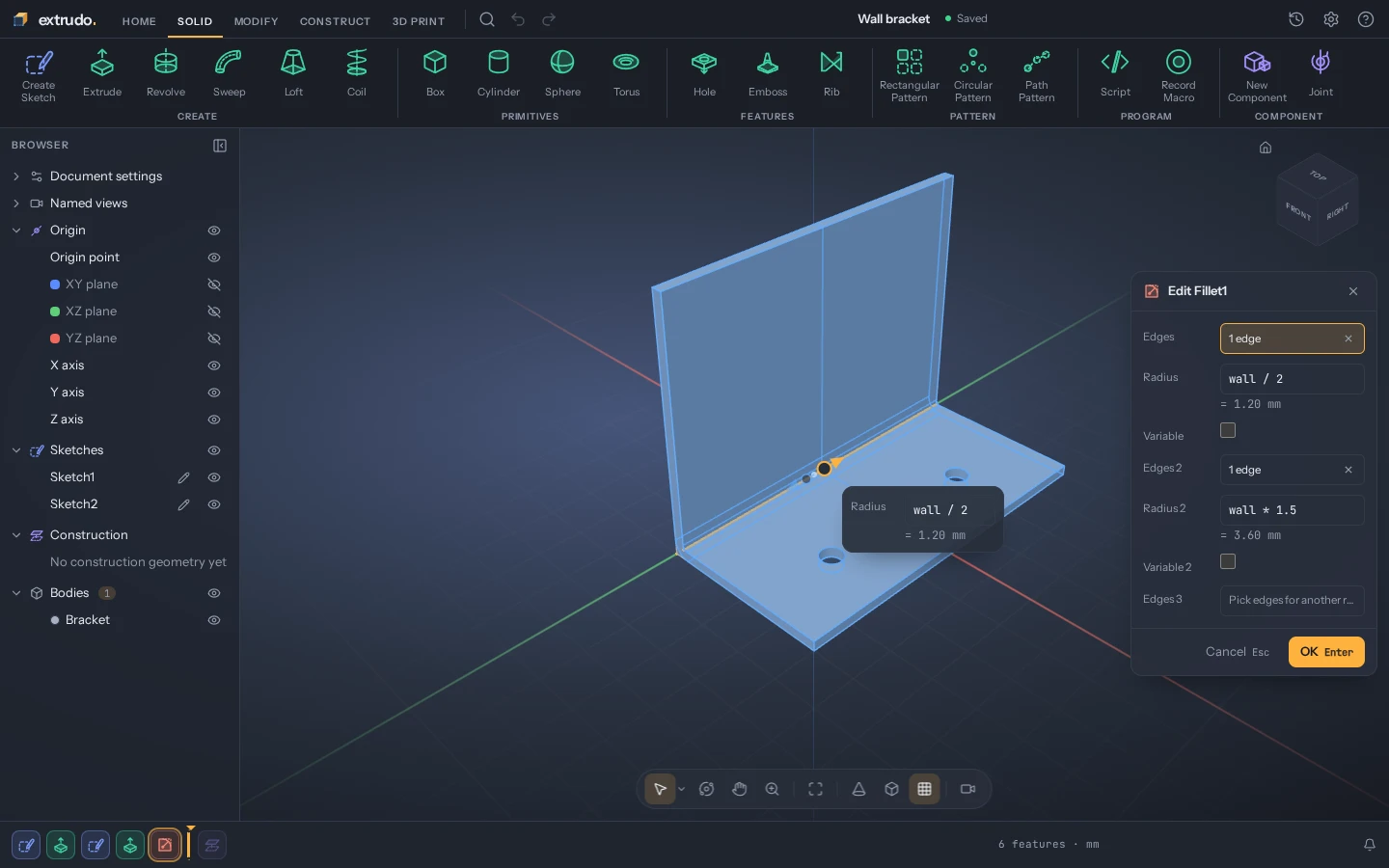The height and width of the screenshot is (868, 1389).
Task: Confirm the fillet with OK
Action: click(x=1326, y=652)
